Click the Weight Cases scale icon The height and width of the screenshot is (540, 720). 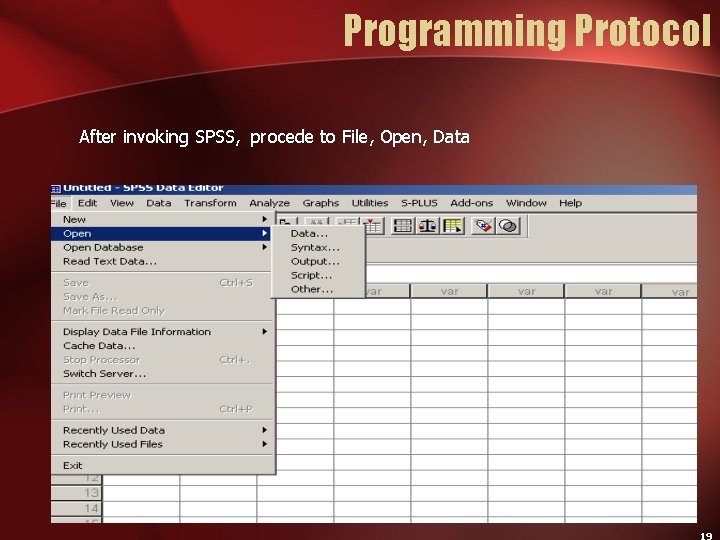pos(428,226)
